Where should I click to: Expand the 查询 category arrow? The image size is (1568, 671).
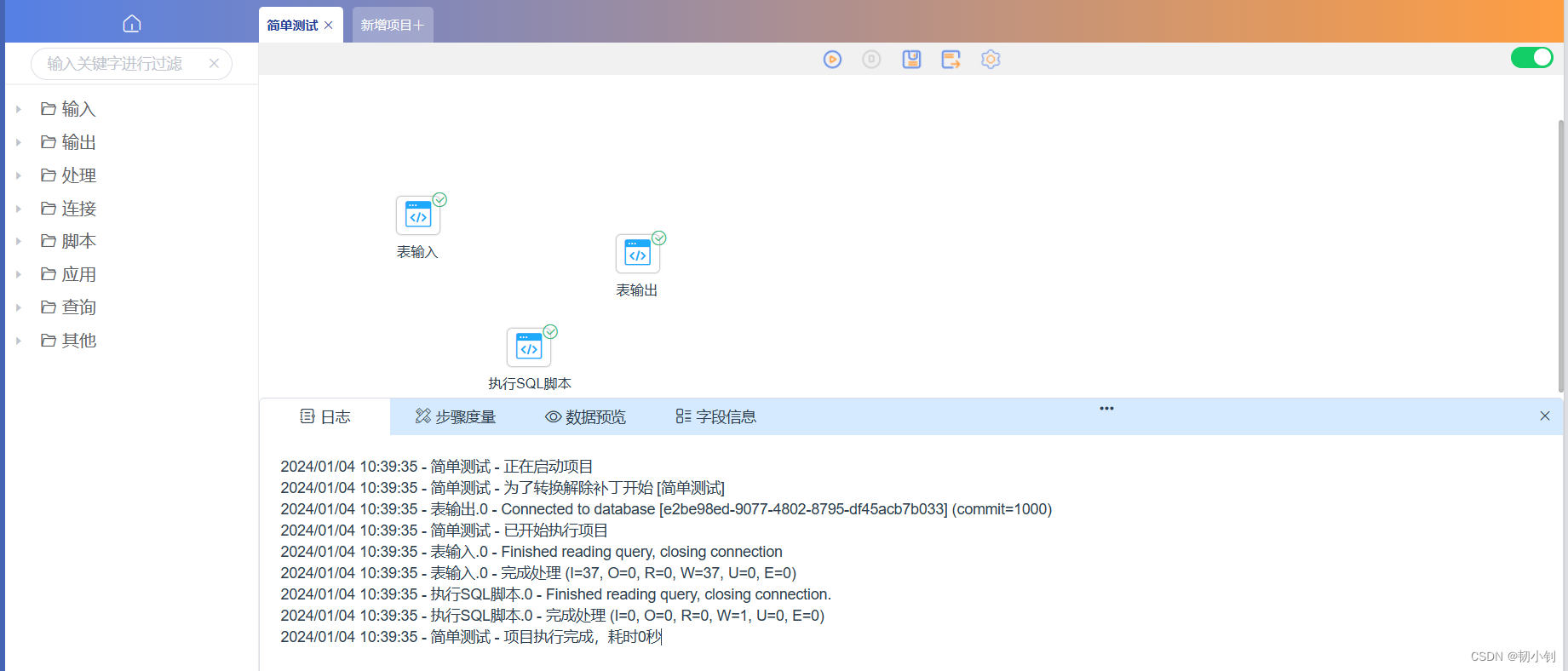pos(18,307)
